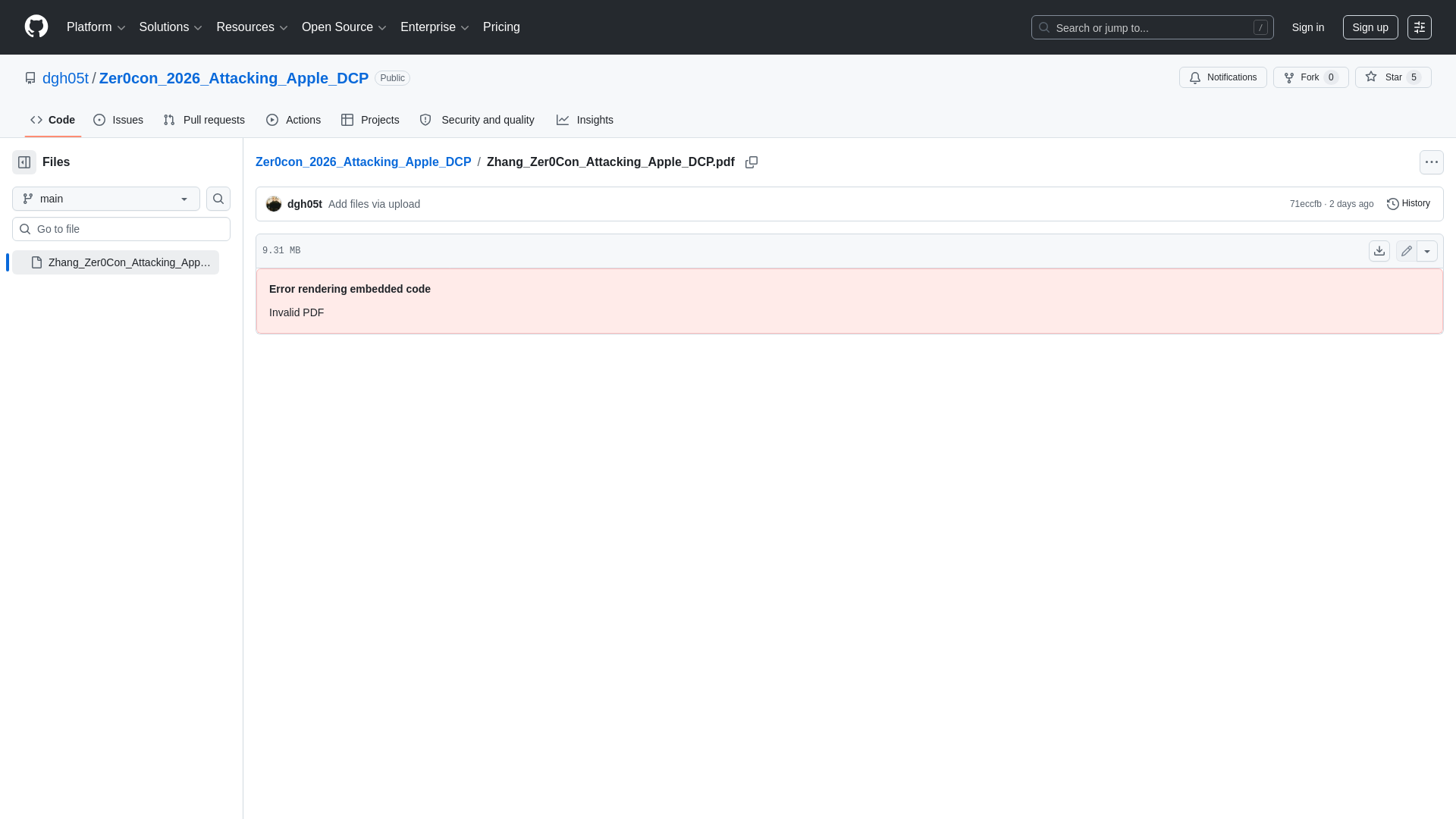This screenshot has width=1456, height=819.
Task: Open the appearance settings icon in header
Action: pos(1420,27)
